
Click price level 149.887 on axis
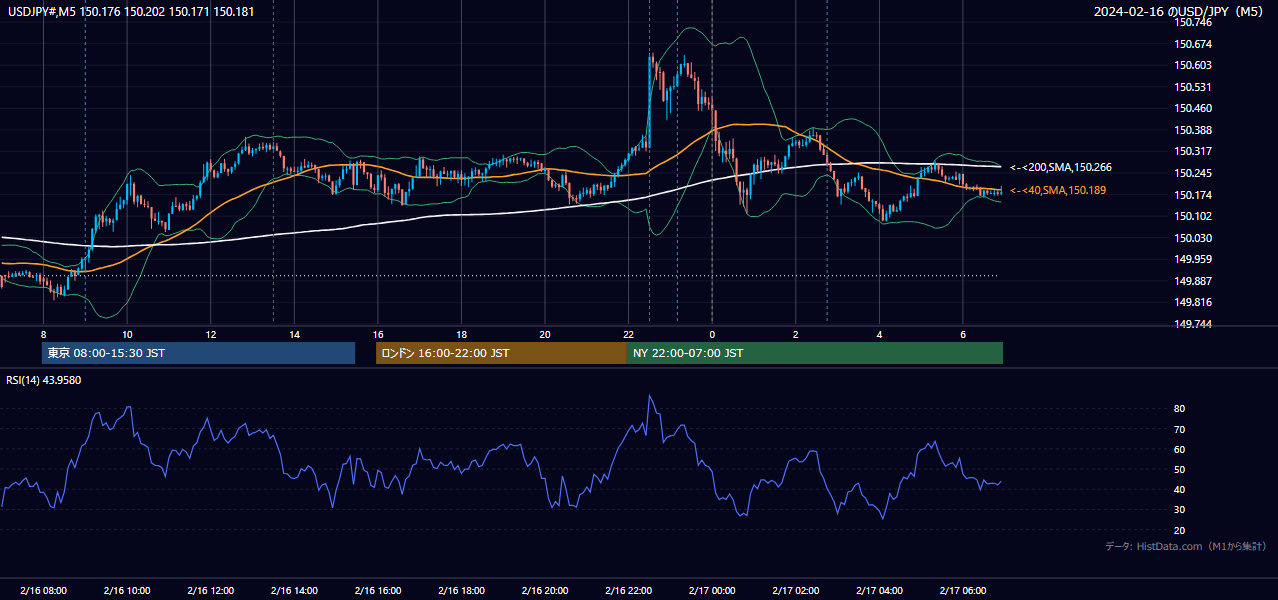click(x=1193, y=281)
